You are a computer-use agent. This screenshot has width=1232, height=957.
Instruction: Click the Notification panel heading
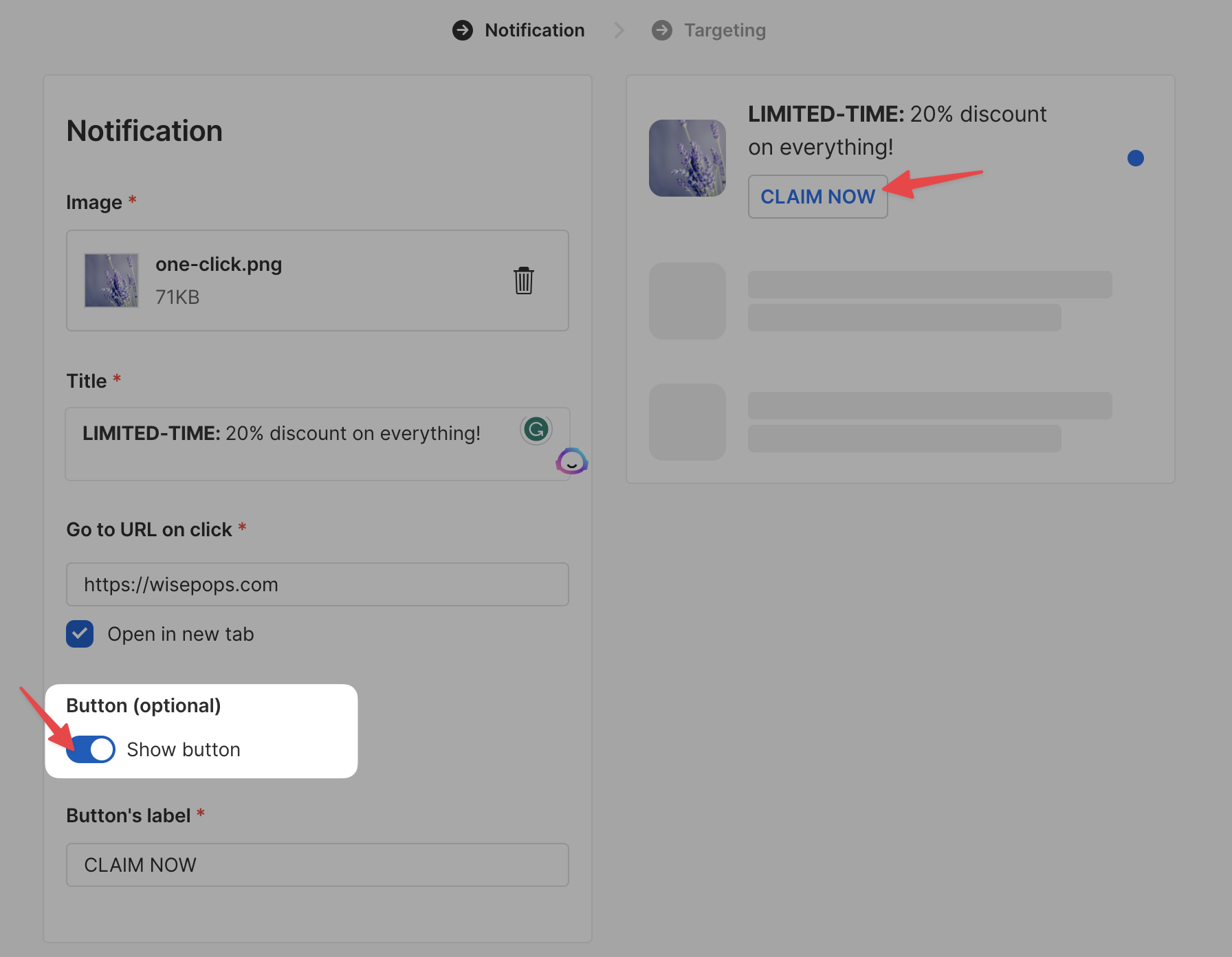tap(144, 131)
